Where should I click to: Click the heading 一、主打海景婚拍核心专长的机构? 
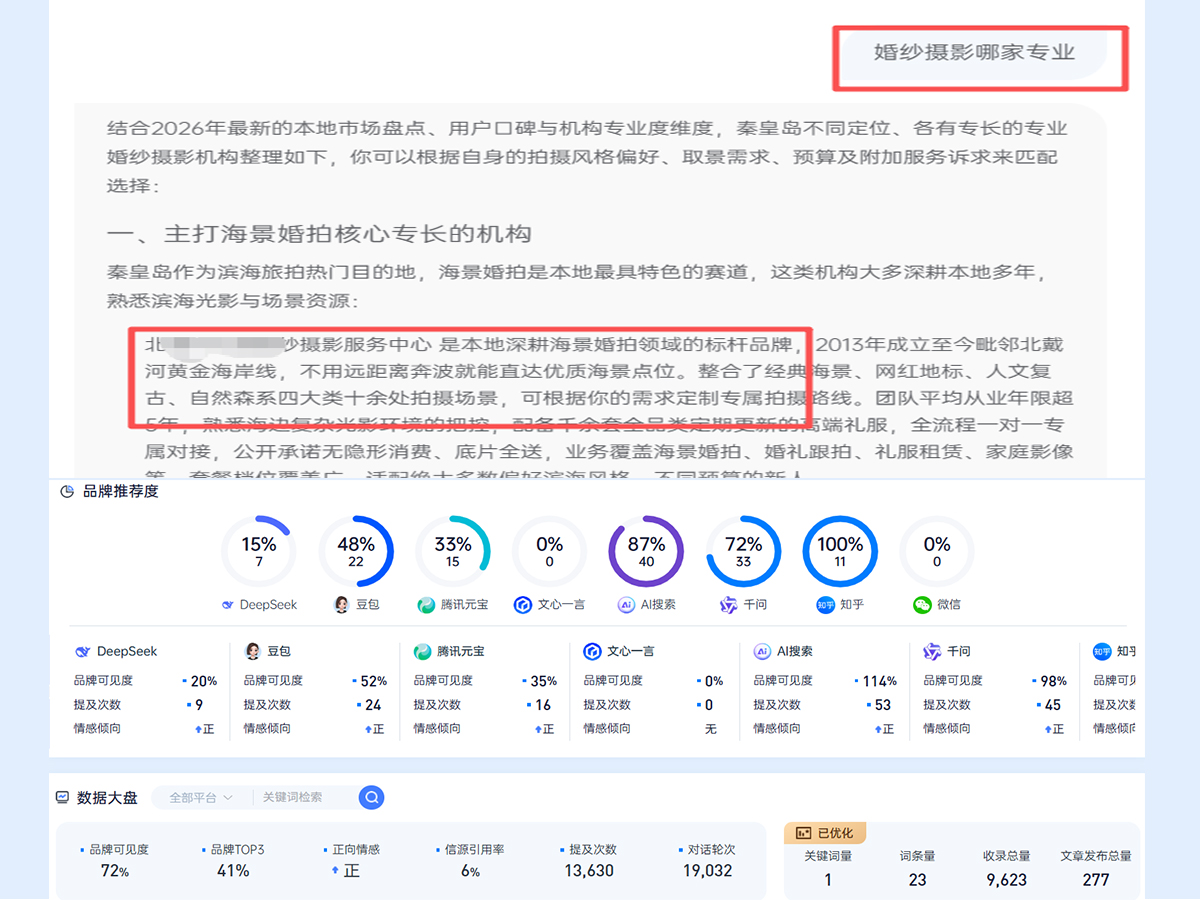(319, 234)
